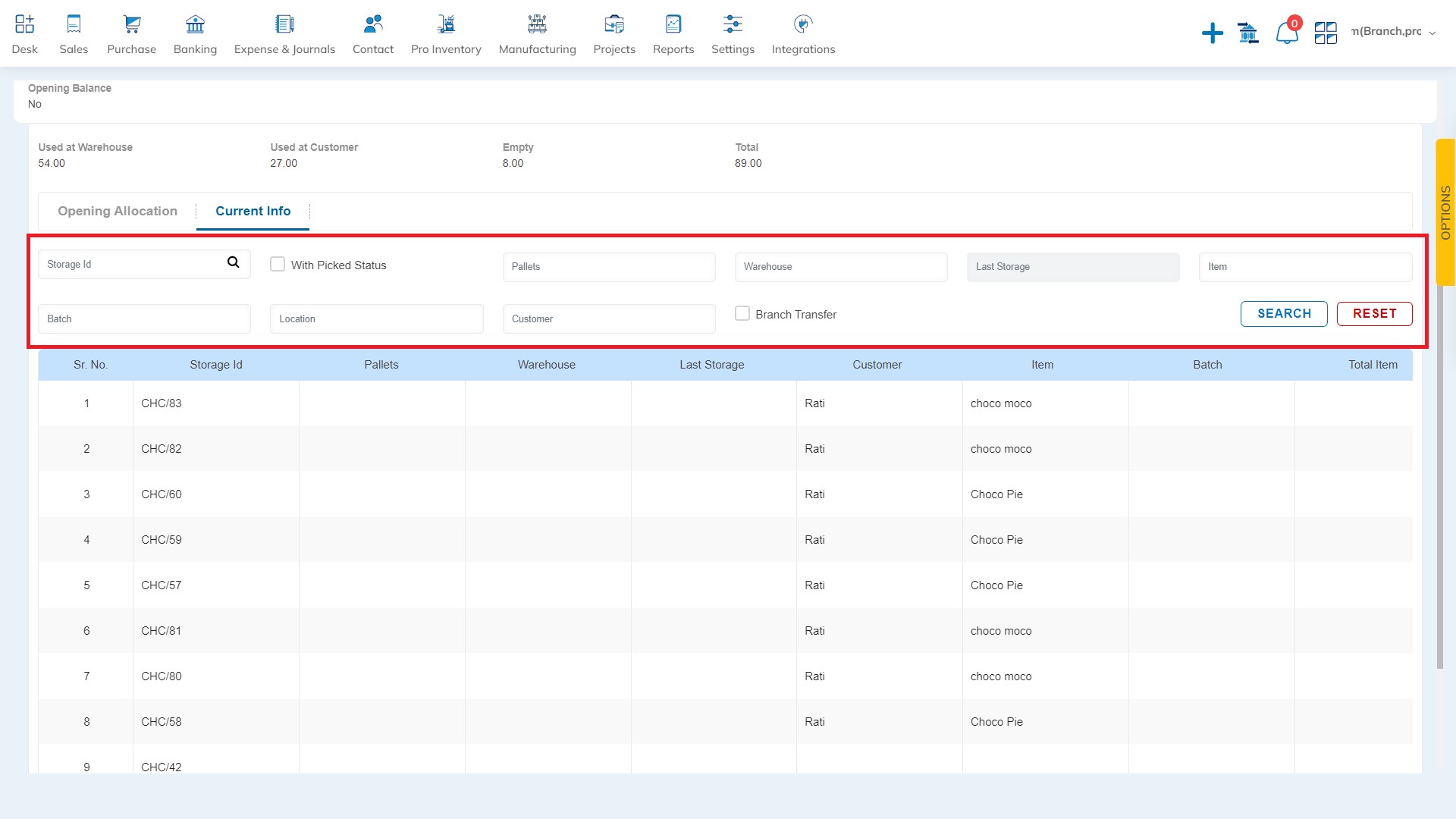Navigate to Purchase module
The height and width of the screenshot is (819, 1456).
click(x=131, y=32)
